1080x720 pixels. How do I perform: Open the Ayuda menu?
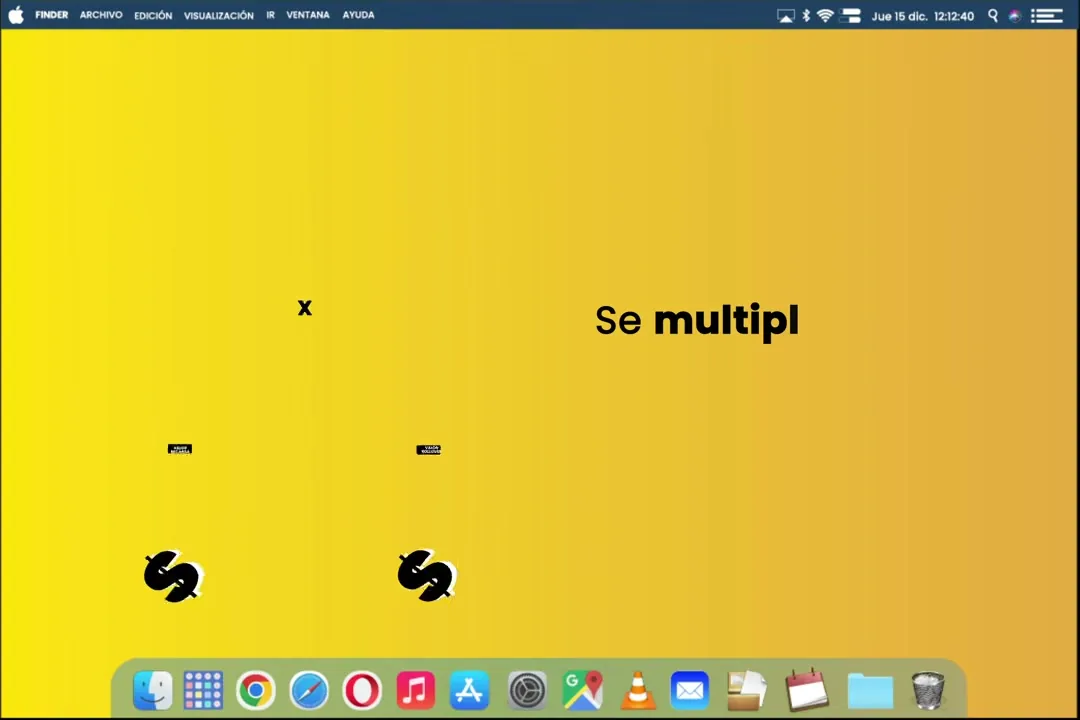pyautogui.click(x=358, y=14)
